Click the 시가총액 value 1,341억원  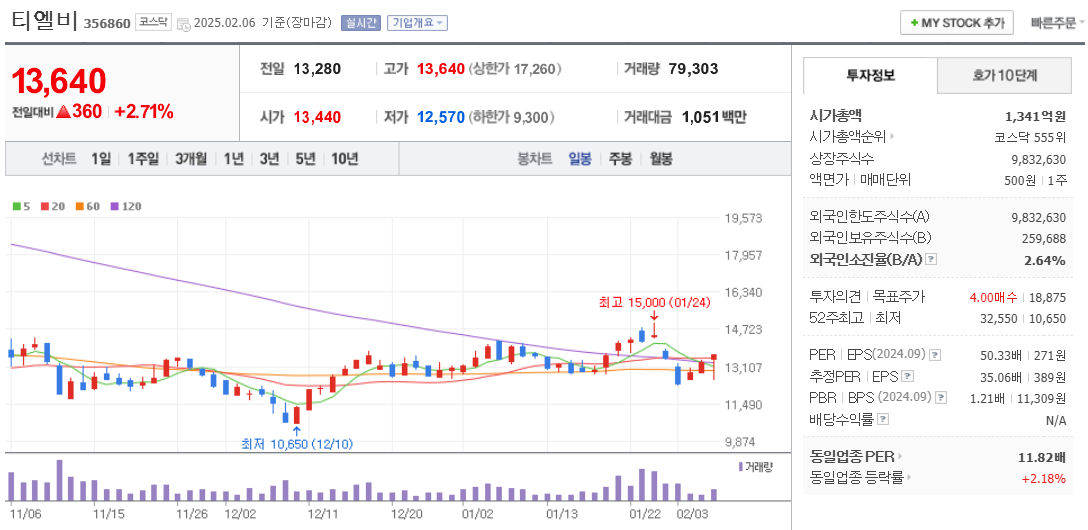coord(1035,116)
